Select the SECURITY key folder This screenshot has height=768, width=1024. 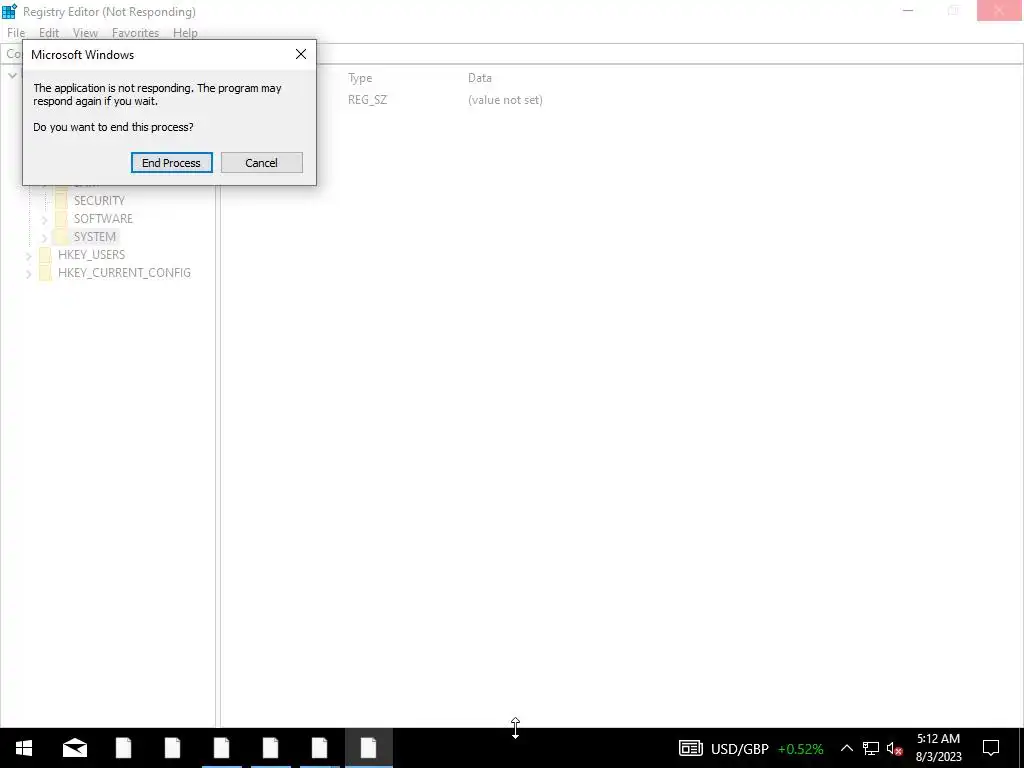tap(99, 200)
